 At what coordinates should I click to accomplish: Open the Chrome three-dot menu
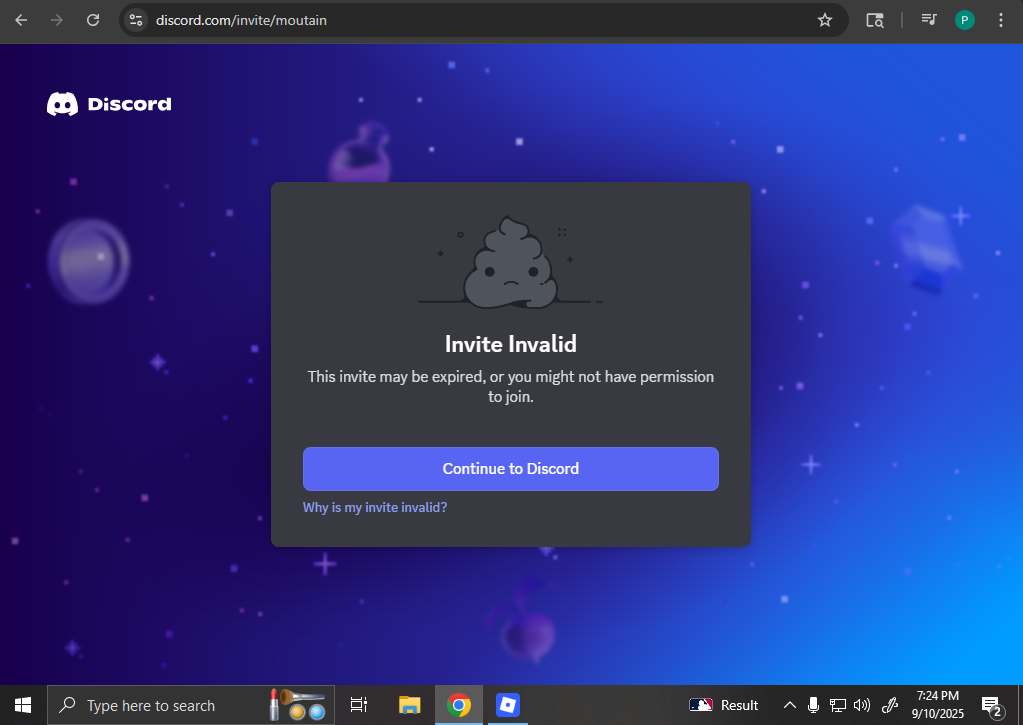[x=1001, y=20]
